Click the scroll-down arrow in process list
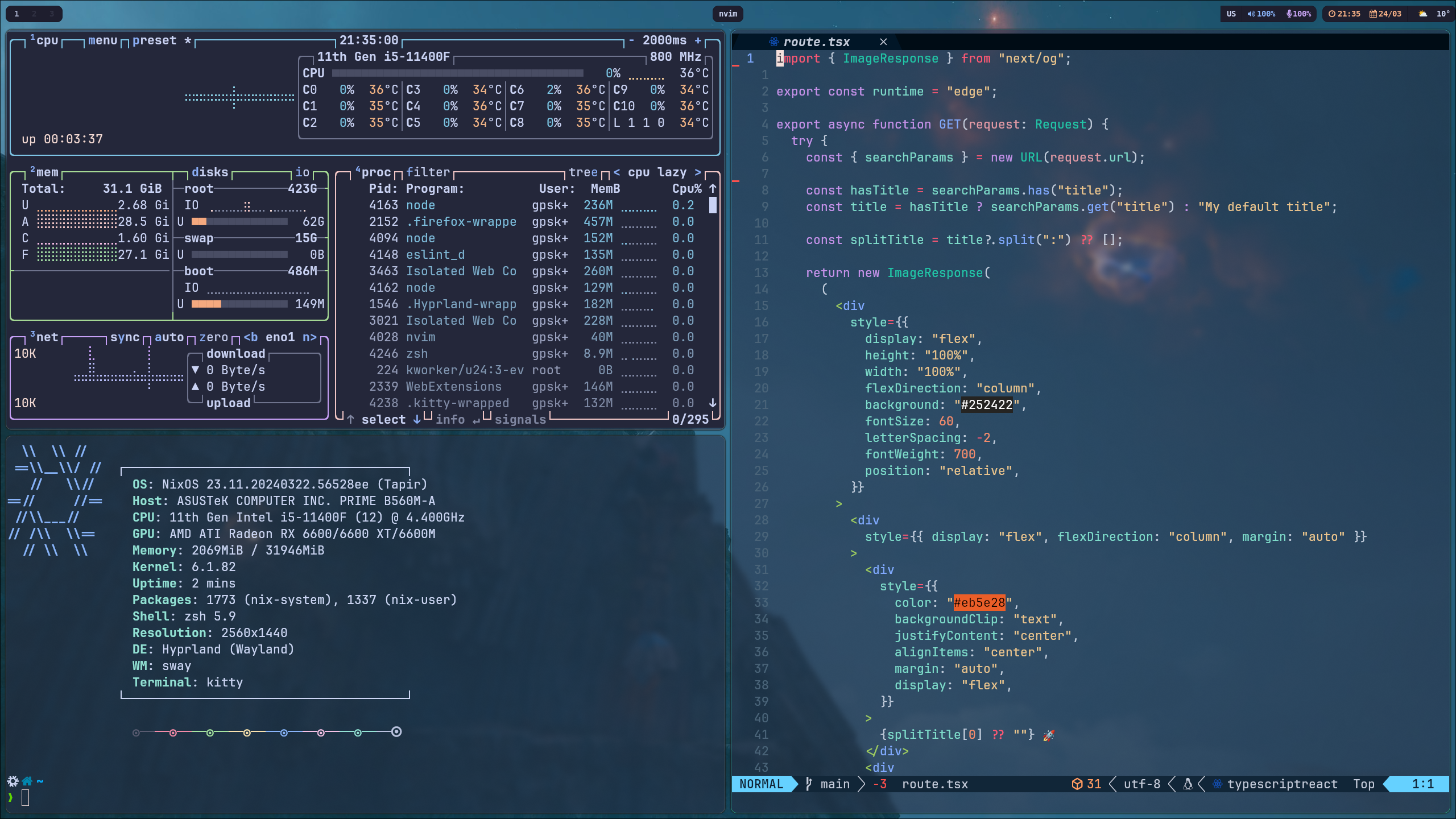1456x819 pixels. pyautogui.click(x=713, y=403)
